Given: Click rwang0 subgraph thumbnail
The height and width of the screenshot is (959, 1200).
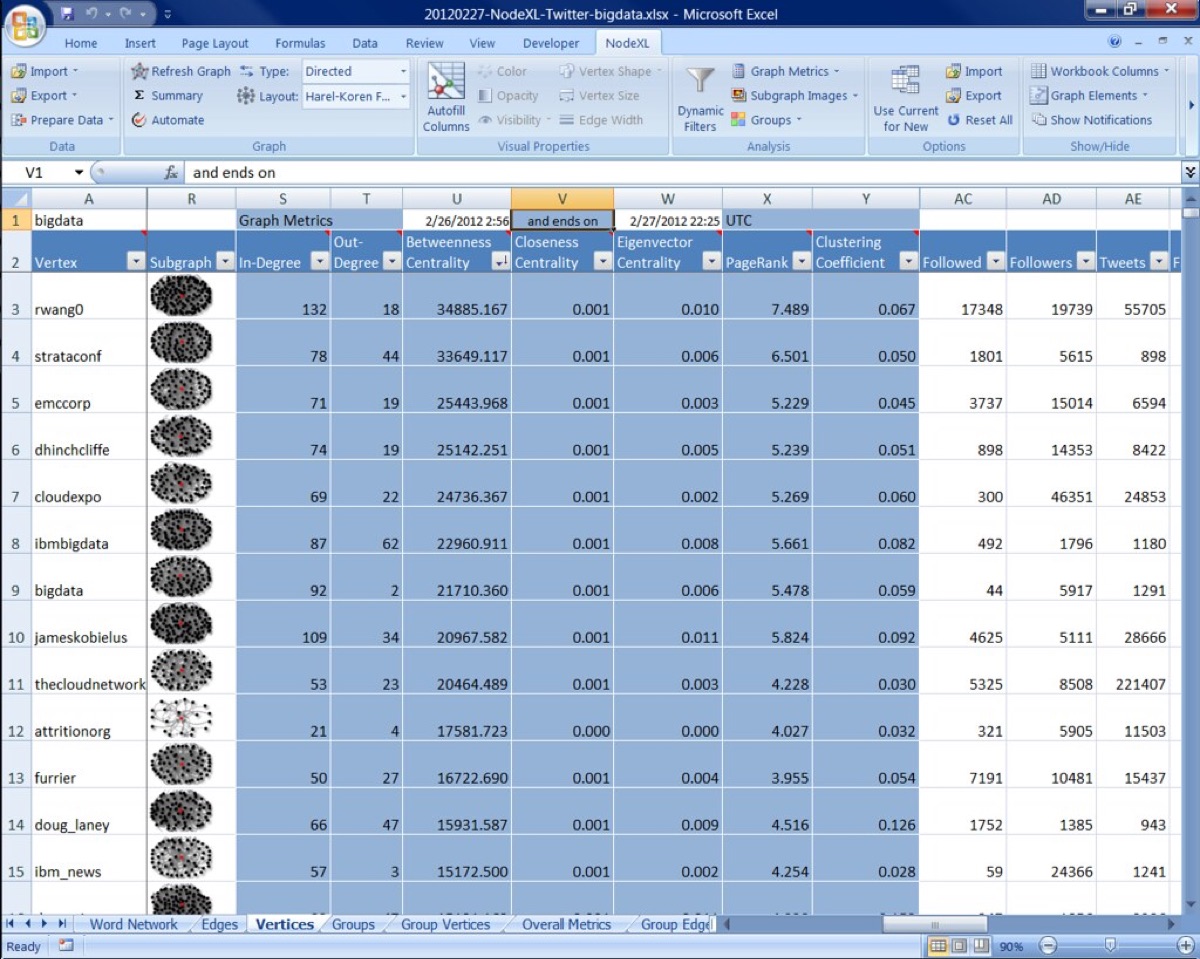Looking at the screenshot, I should [181, 295].
